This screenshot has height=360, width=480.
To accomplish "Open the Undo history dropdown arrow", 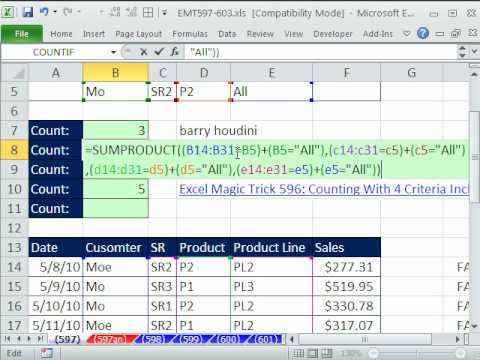I will (55, 12).
